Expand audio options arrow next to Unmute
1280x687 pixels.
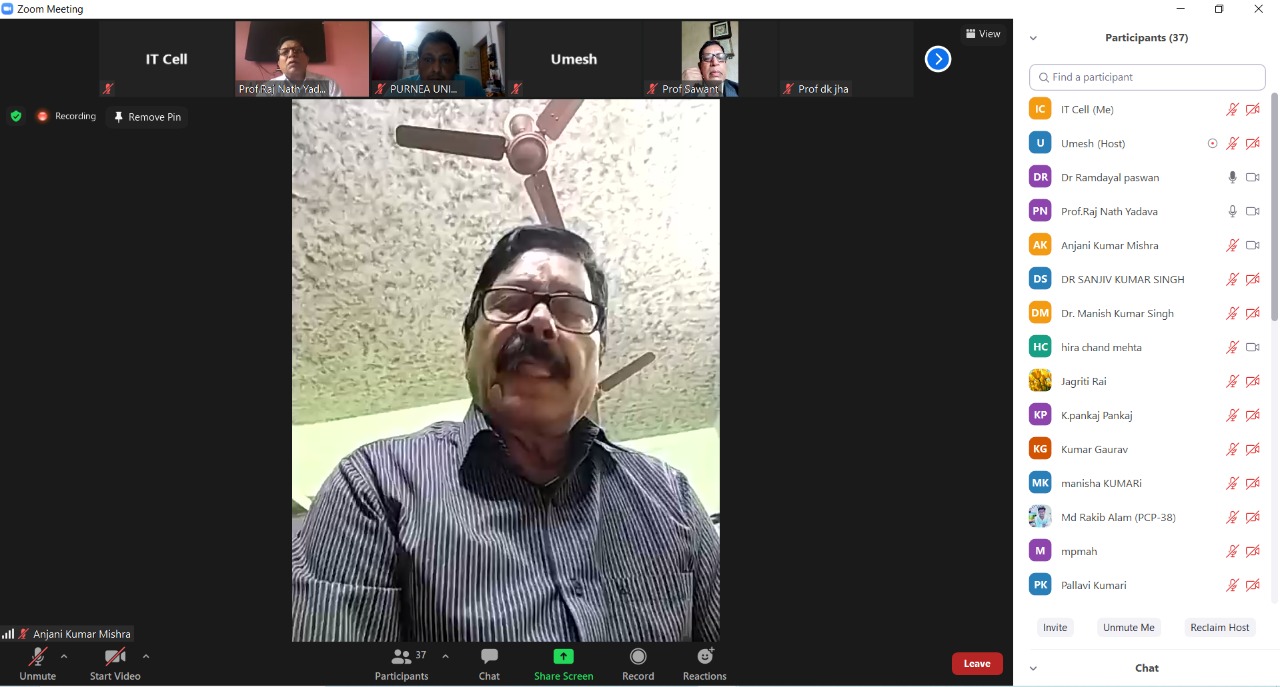64,657
